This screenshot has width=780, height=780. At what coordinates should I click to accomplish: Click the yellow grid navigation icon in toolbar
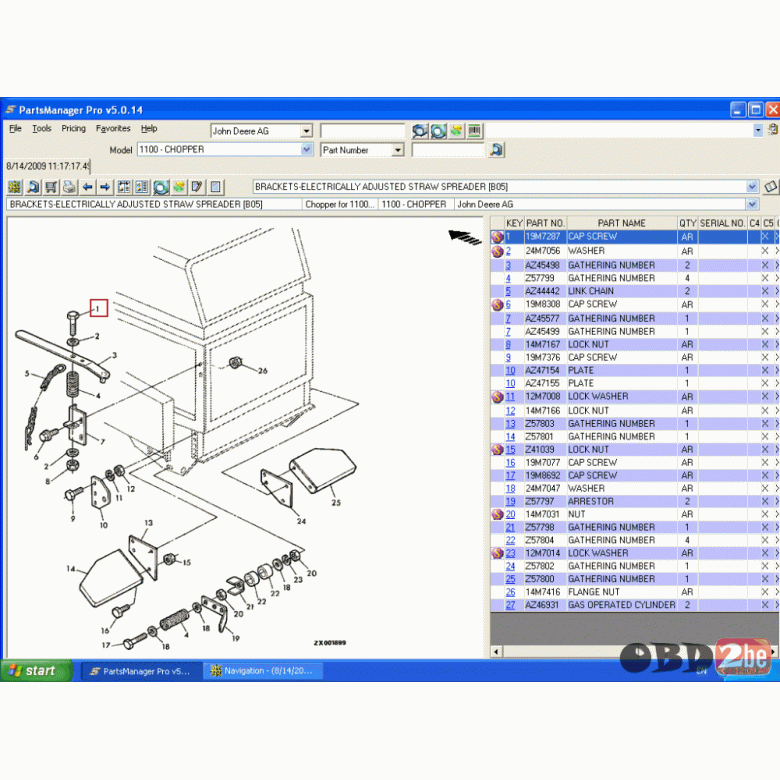[14, 187]
